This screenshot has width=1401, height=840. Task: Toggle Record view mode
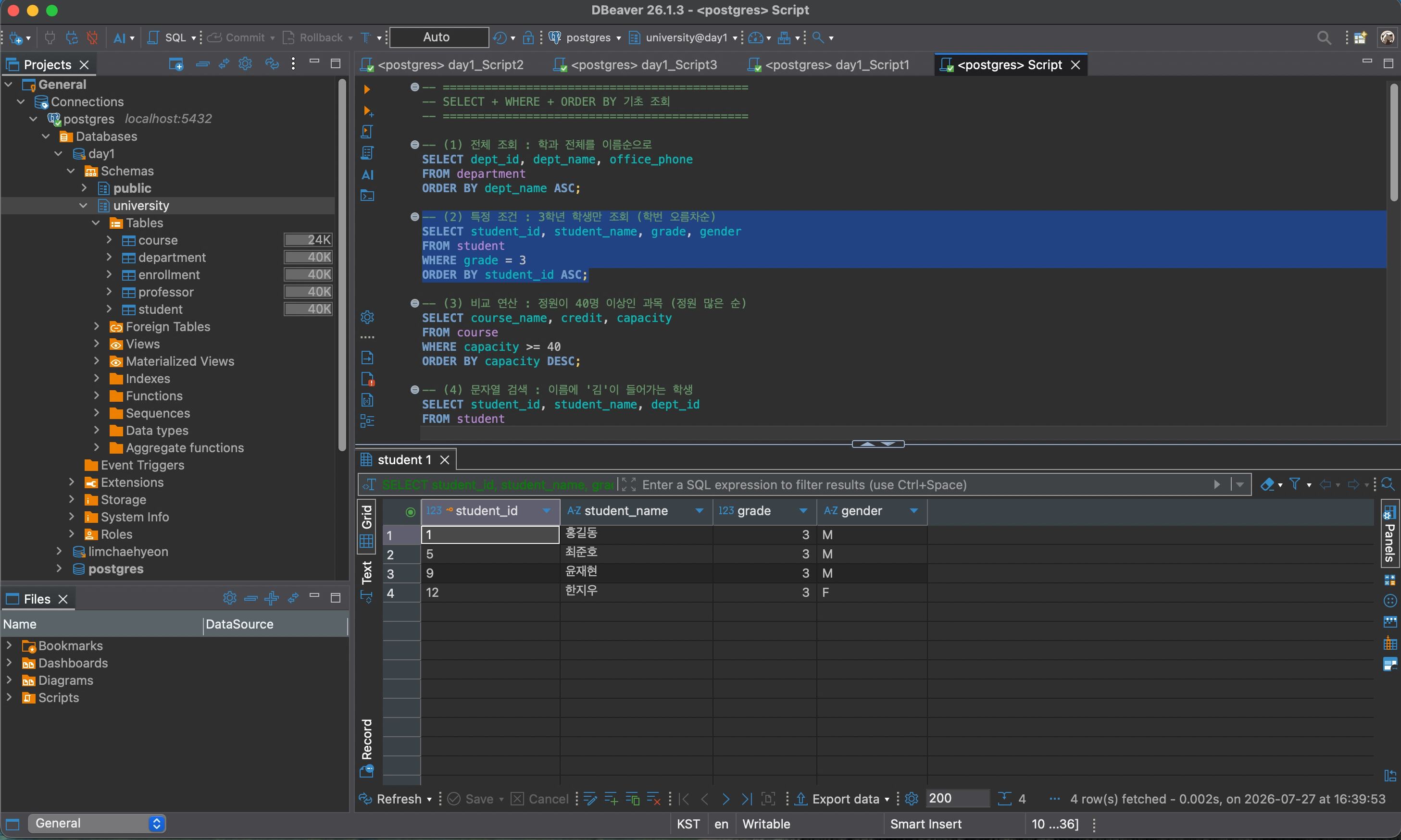click(366, 747)
